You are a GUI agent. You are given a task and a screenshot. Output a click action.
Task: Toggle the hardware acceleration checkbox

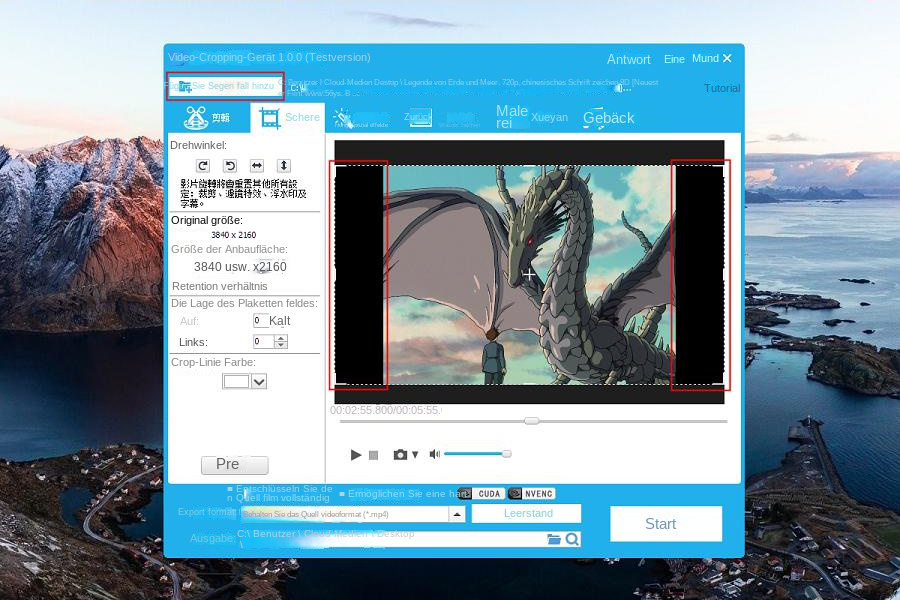(x=342, y=494)
